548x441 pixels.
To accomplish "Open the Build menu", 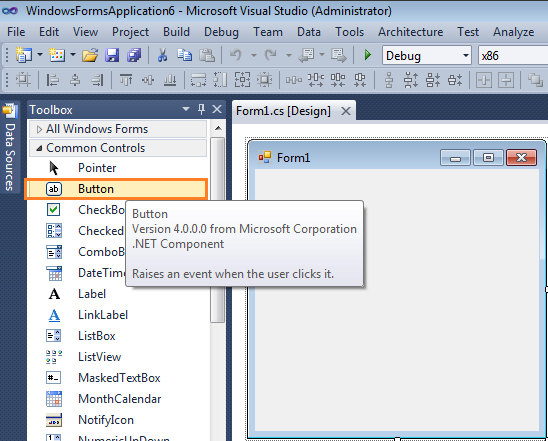I will pos(176,32).
